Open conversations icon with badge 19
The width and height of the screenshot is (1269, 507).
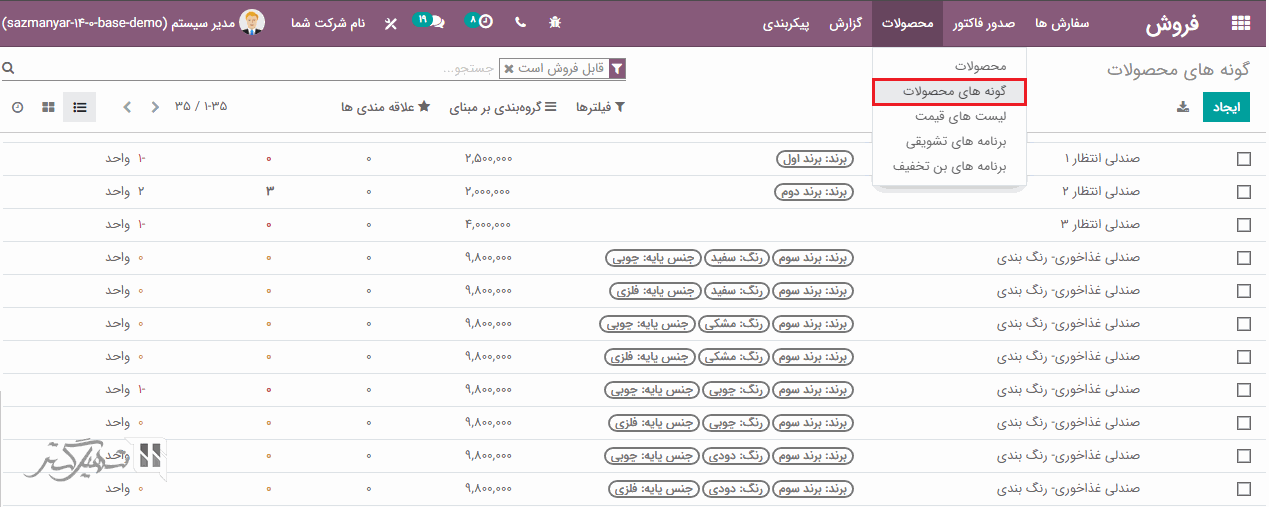tap(430, 21)
